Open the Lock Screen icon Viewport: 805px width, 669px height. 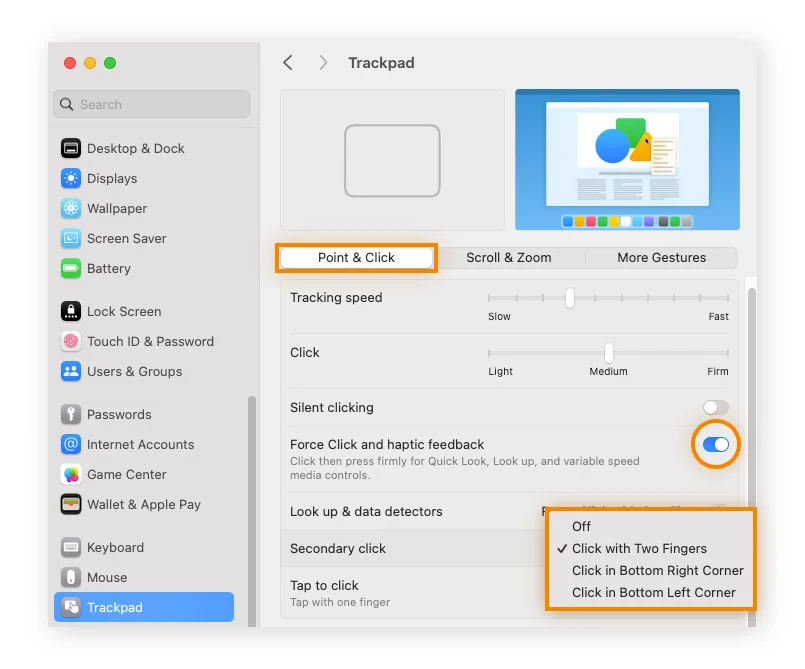click(x=71, y=311)
